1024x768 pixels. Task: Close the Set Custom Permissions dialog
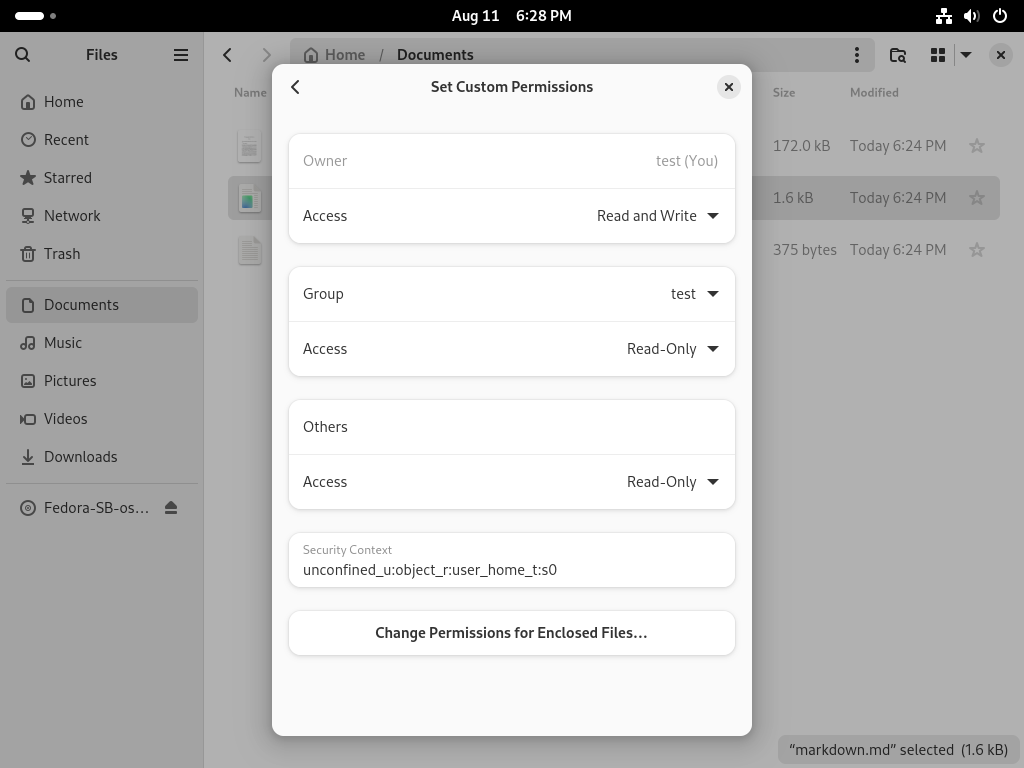729,87
